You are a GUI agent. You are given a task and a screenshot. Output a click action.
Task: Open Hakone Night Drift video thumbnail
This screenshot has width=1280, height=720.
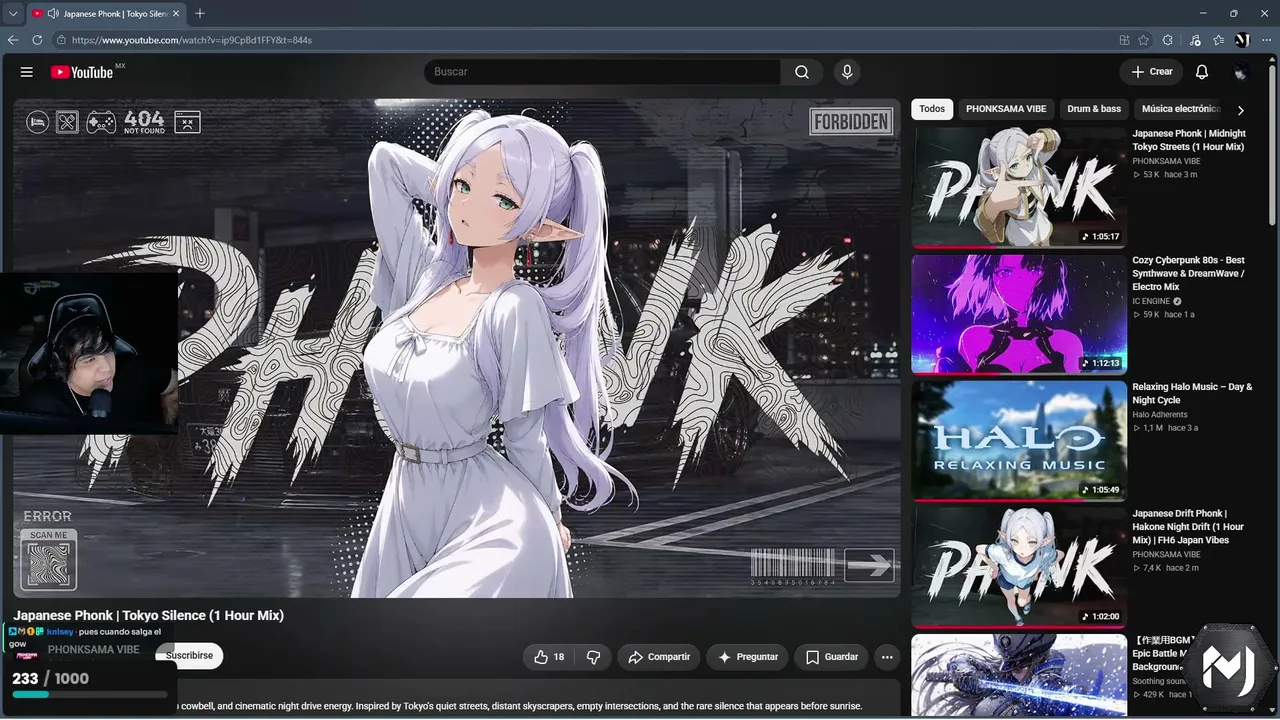coord(1019,567)
